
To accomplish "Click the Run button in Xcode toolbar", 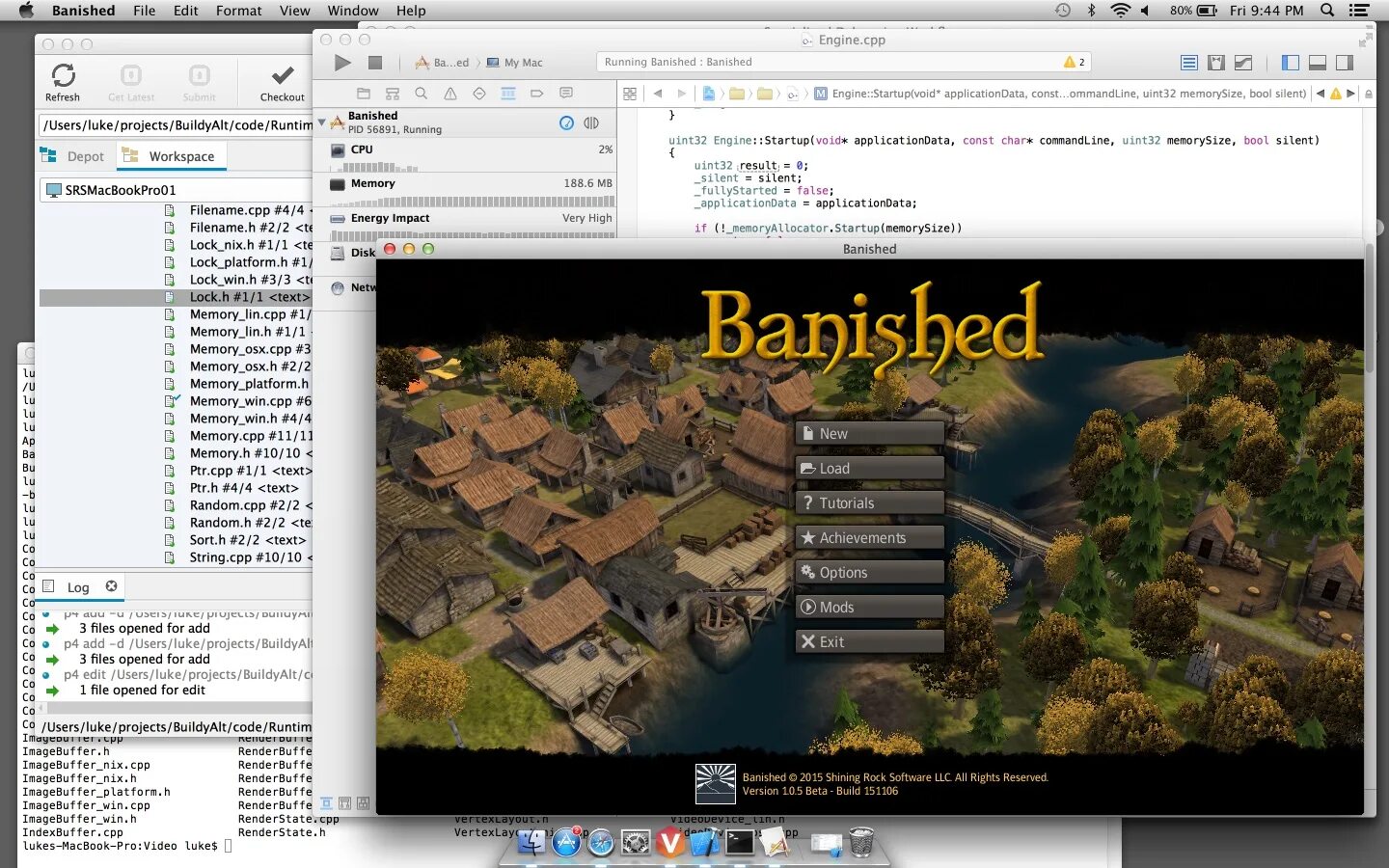I will point(342,63).
